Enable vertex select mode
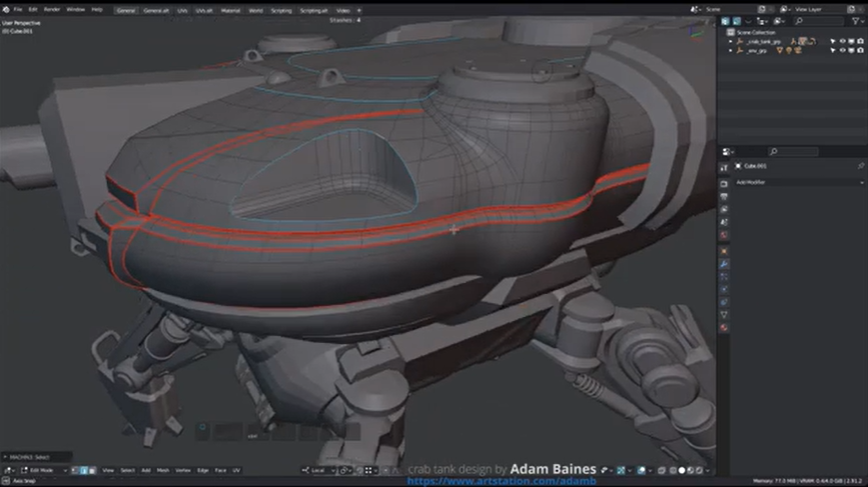868x487 pixels. click(75, 470)
